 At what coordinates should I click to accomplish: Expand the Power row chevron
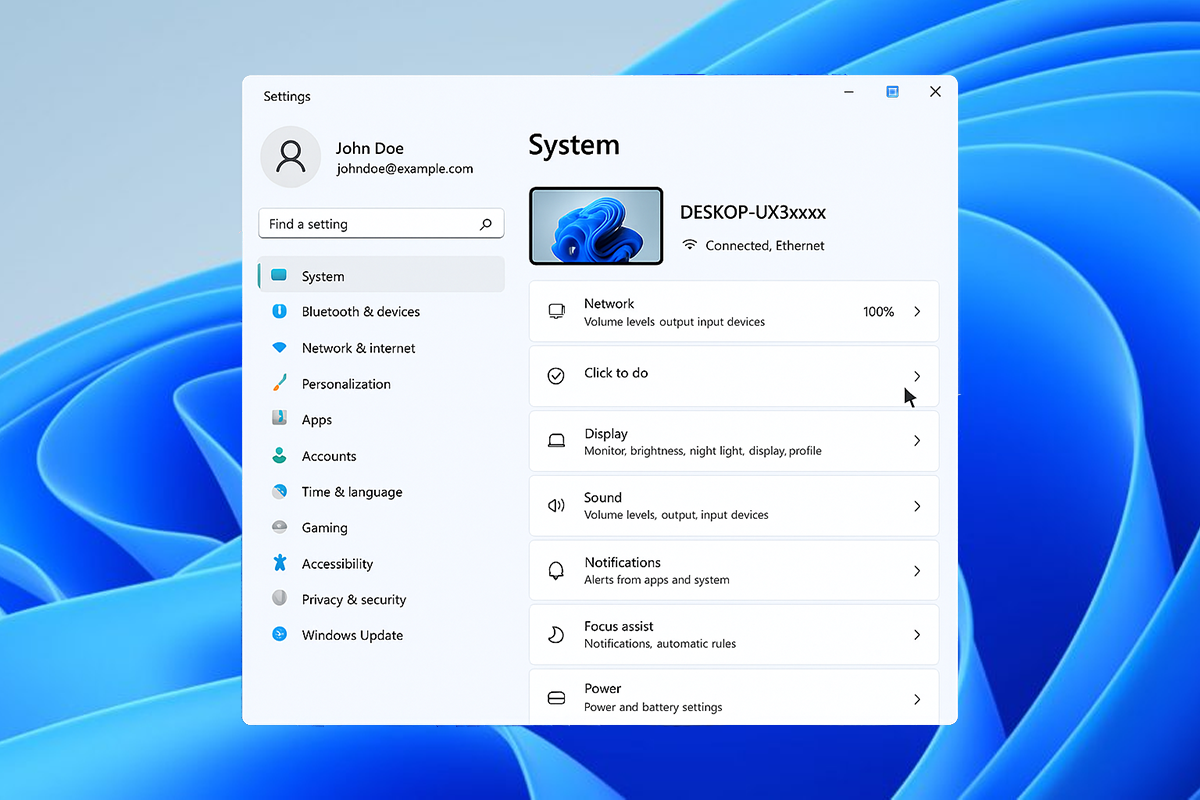point(917,699)
